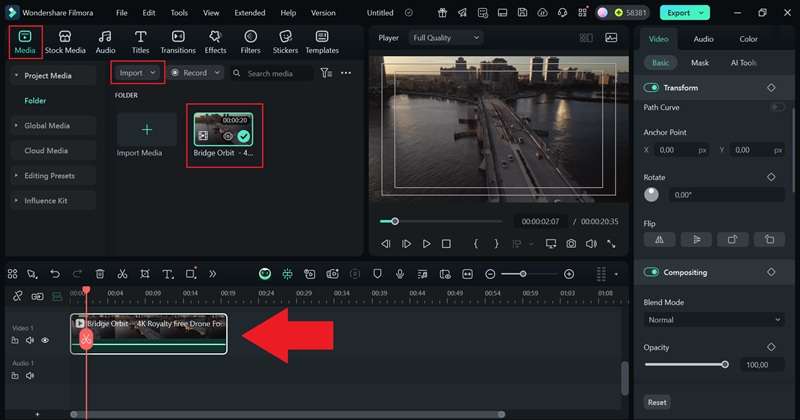Viewport: 800px width, 420px height.
Task: Open the media panel more options dots
Action: click(x=346, y=73)
